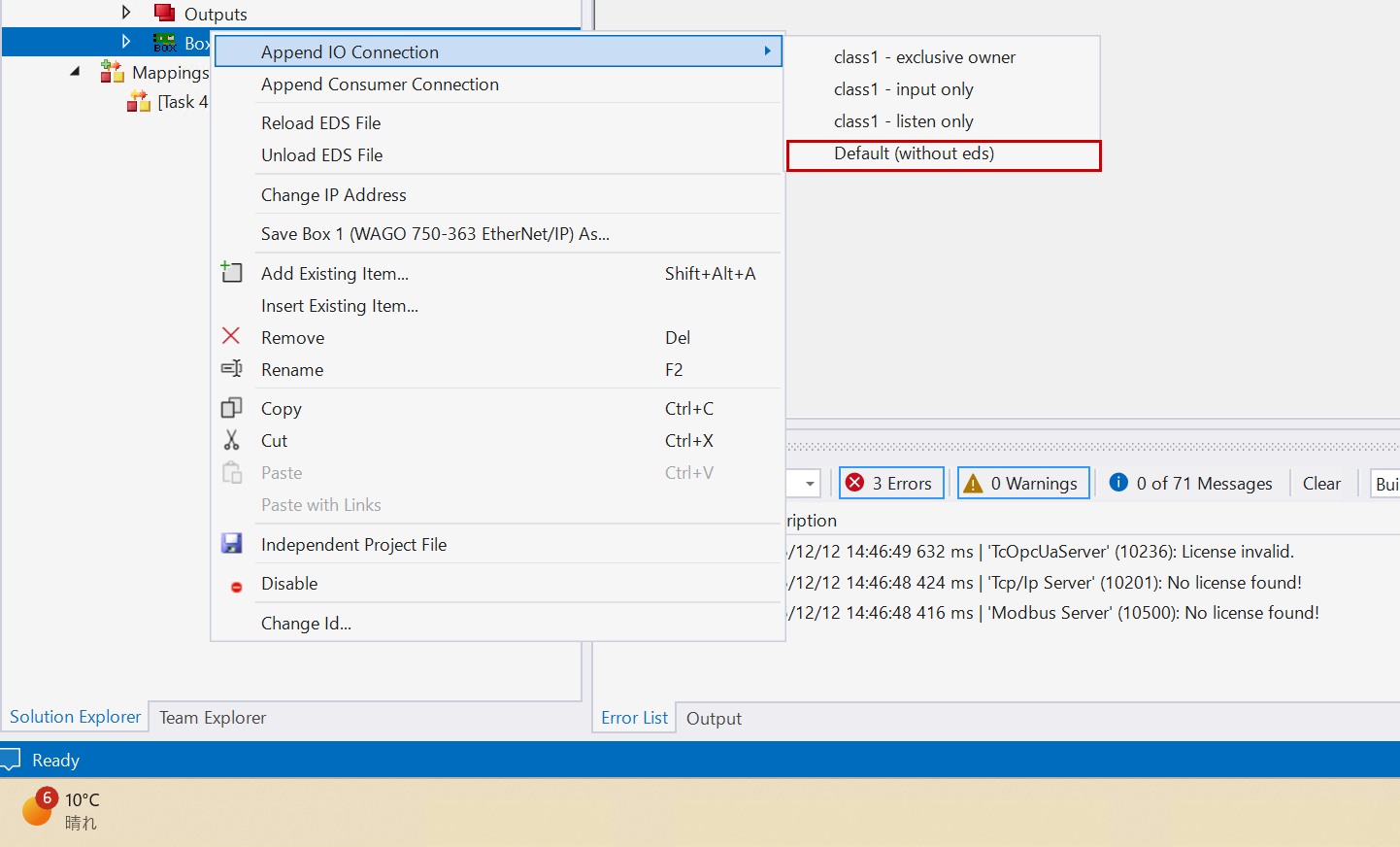Viewport: 1400px width, 847px height.
Task: Click the Copy icon in context menu
Action: [231, 408]
